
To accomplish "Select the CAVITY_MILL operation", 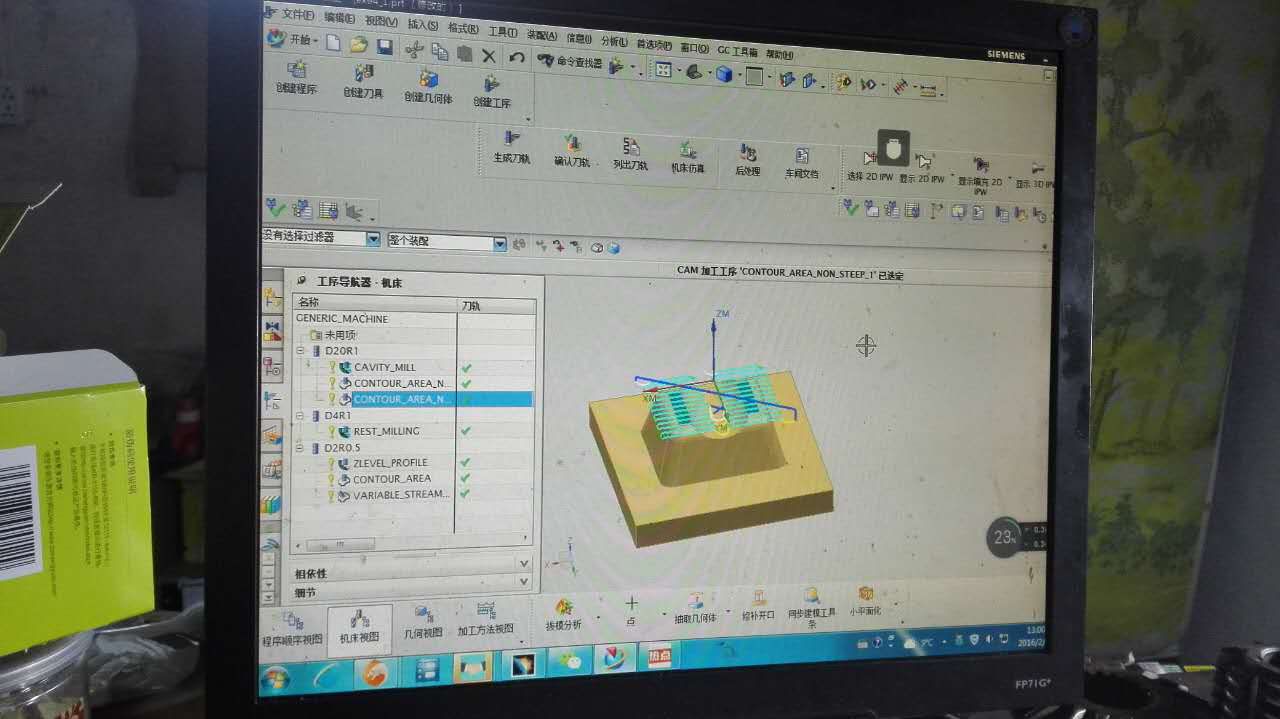I will [384, 367].
